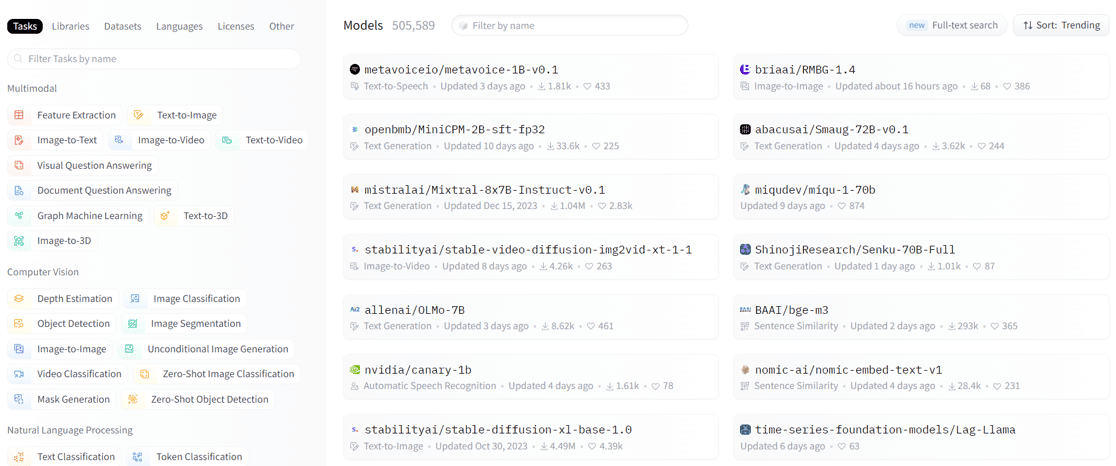Click the Object Detection icon

click(19, 324)
